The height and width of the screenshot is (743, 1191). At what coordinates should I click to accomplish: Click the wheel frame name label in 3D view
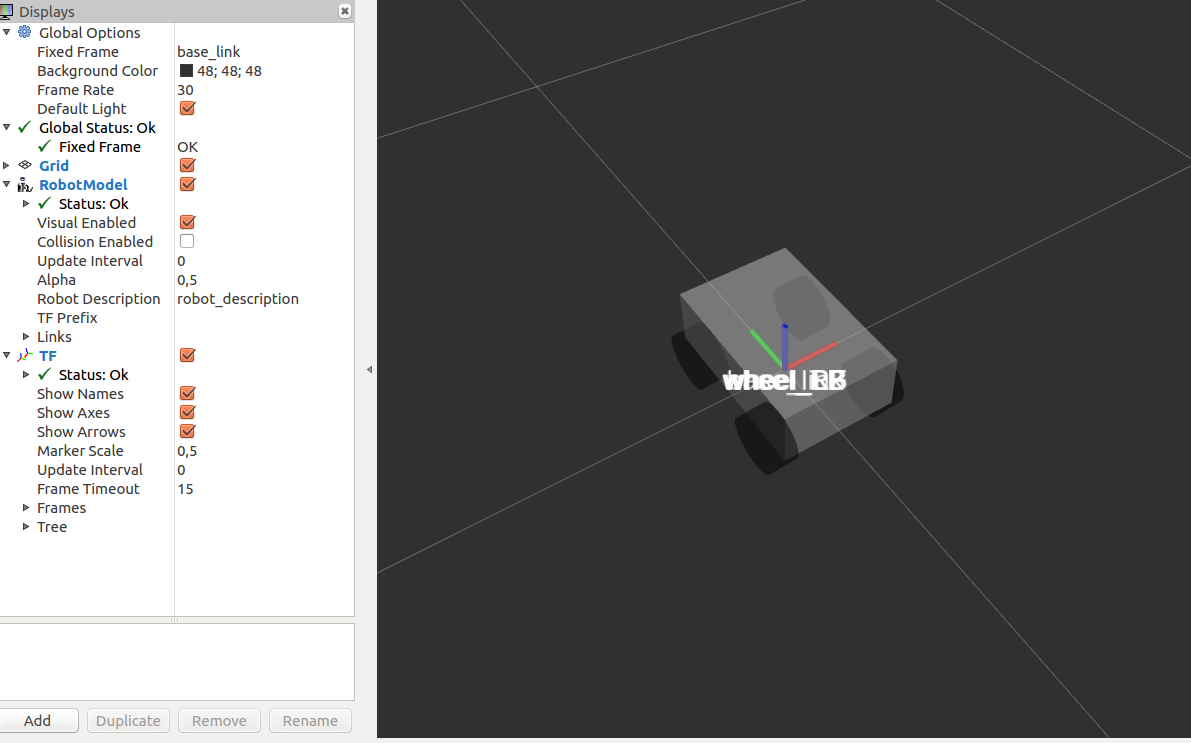pos(784,381)
